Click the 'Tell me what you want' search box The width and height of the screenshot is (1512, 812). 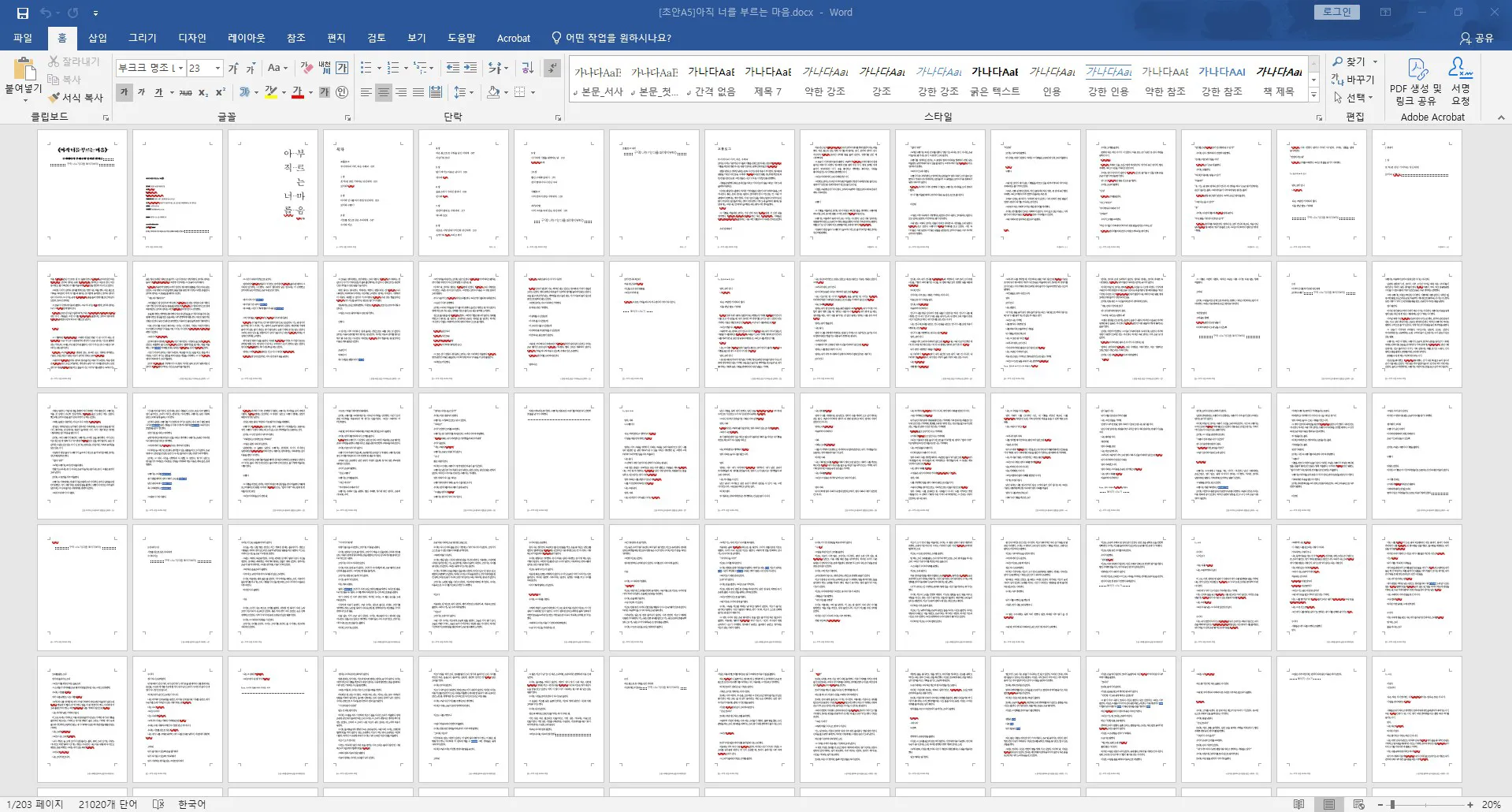click(611, 38)
